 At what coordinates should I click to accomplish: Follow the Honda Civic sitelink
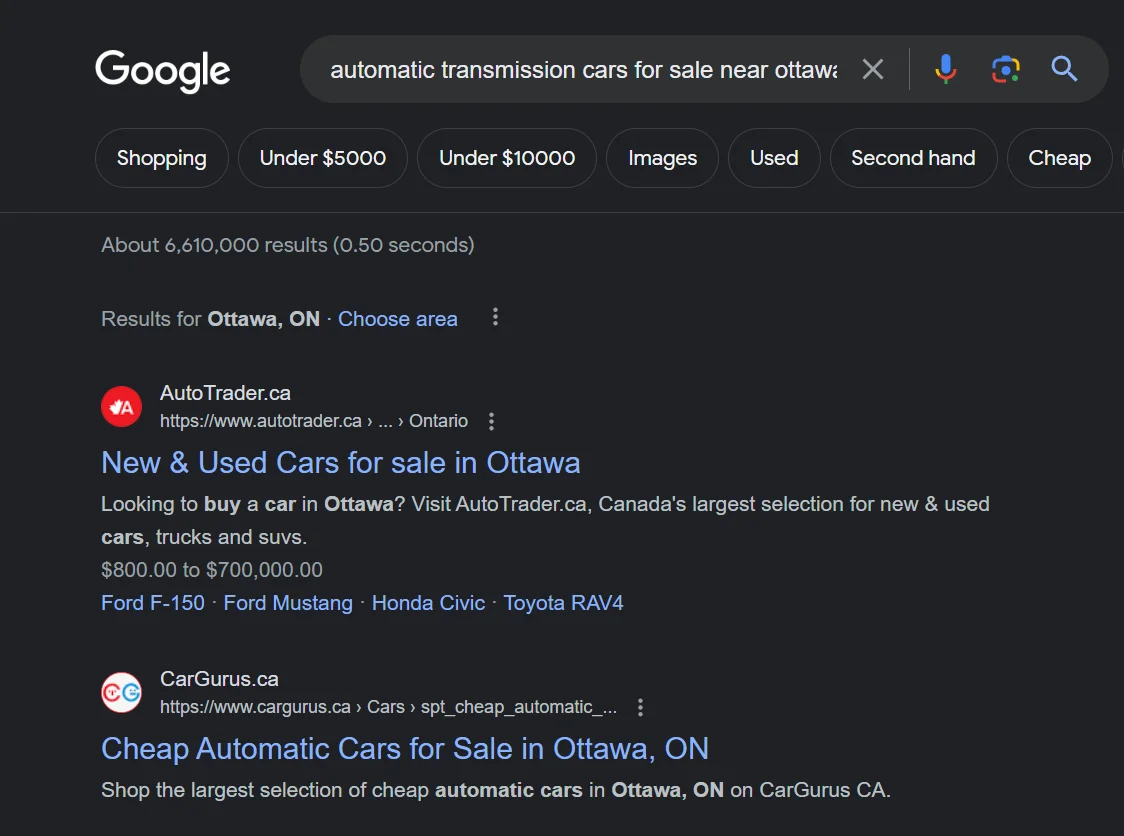coord(428,603)
